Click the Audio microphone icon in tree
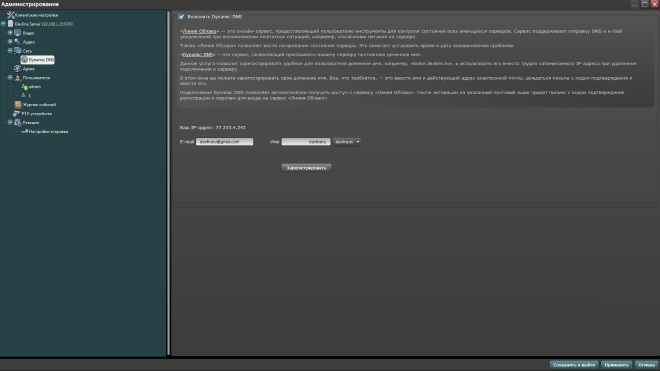660x371 pixels. 18,42
